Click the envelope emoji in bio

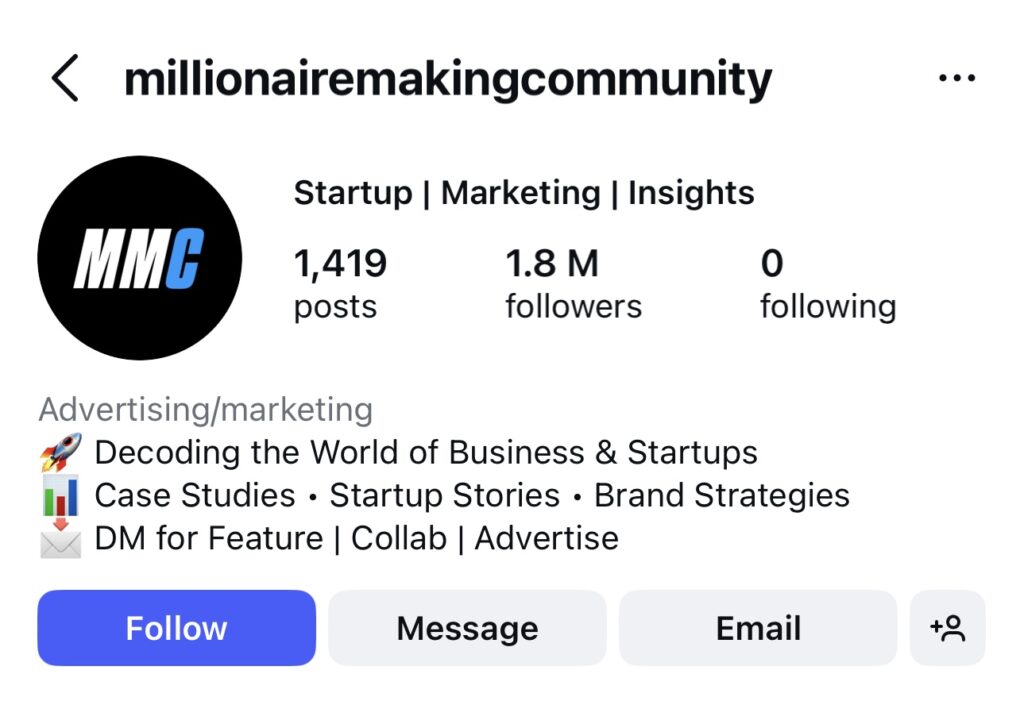[x=61, y=538]
